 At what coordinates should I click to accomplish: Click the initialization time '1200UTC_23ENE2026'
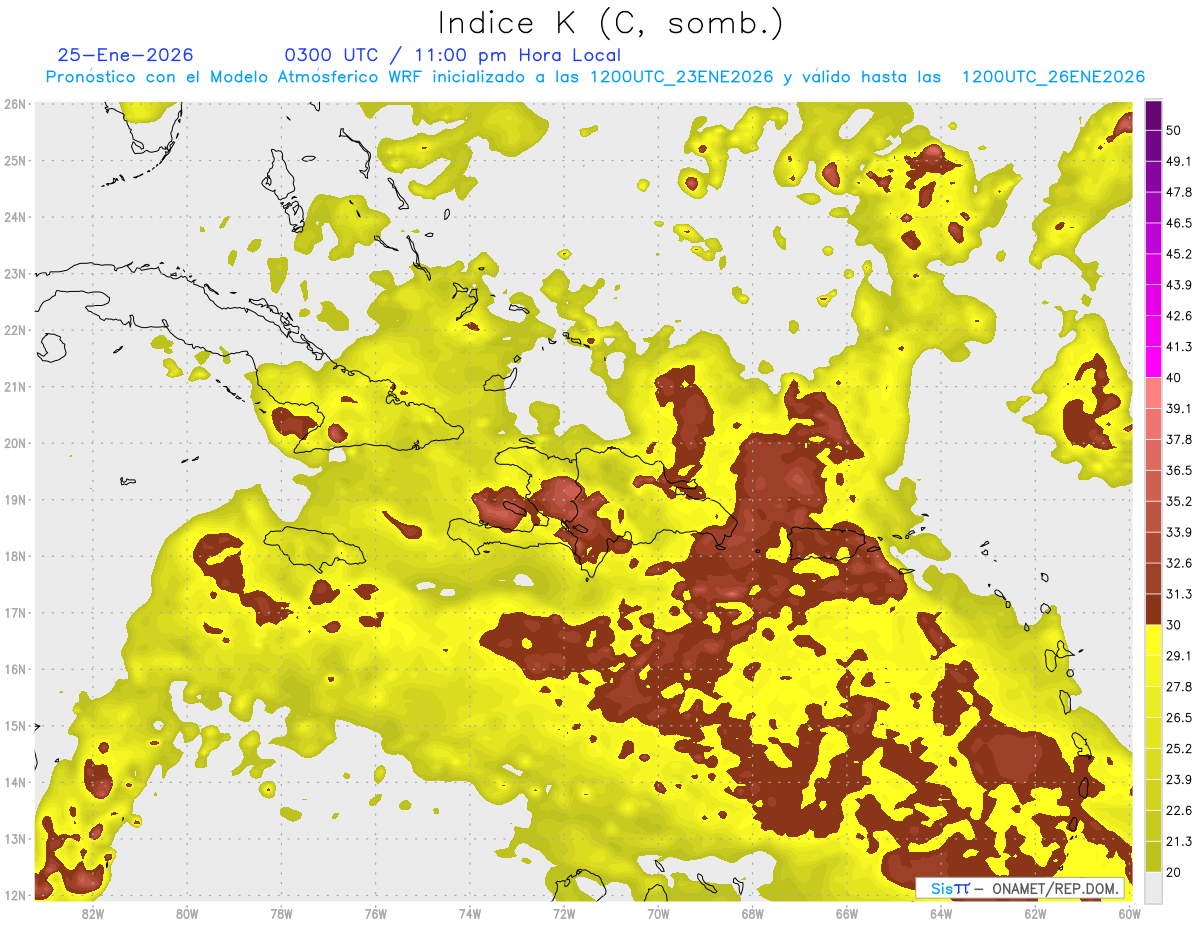(682, 77)
